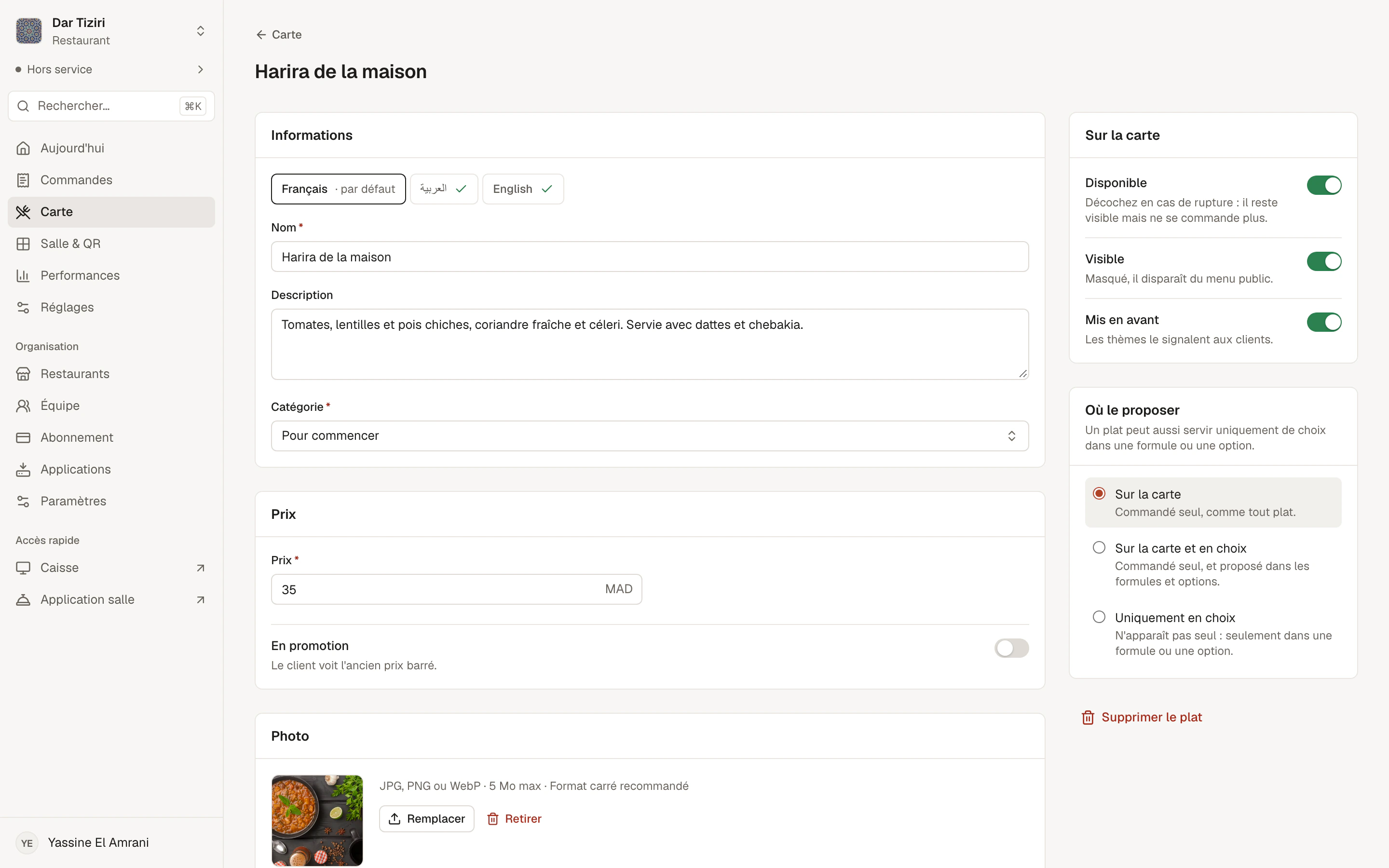The image size is (1389, 868).
Task: Click Application salle external link arrow
Action: 200,600
